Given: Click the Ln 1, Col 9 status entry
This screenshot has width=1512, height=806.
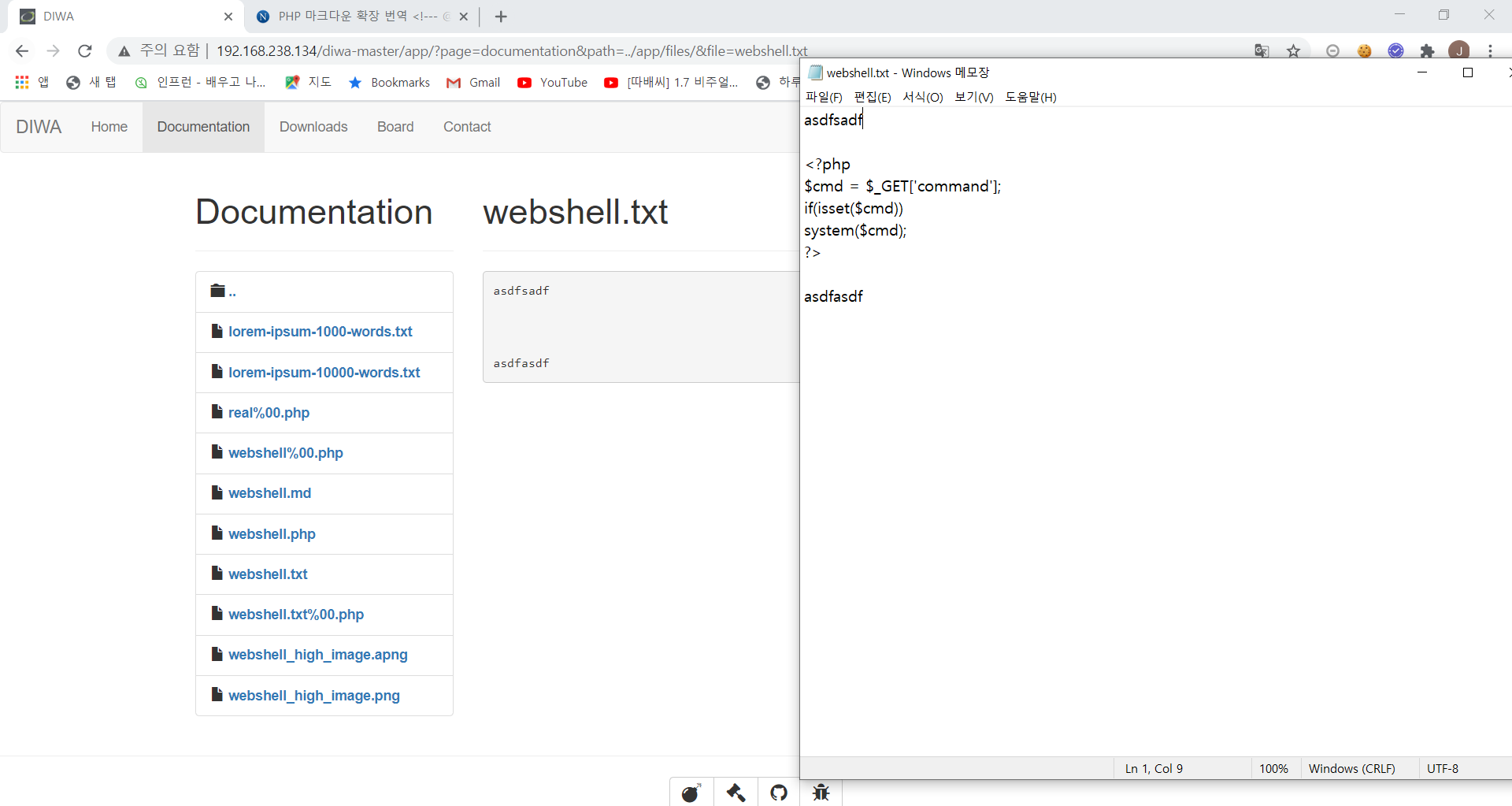Looking at the screenshot, I should (x=1154, y=769).
